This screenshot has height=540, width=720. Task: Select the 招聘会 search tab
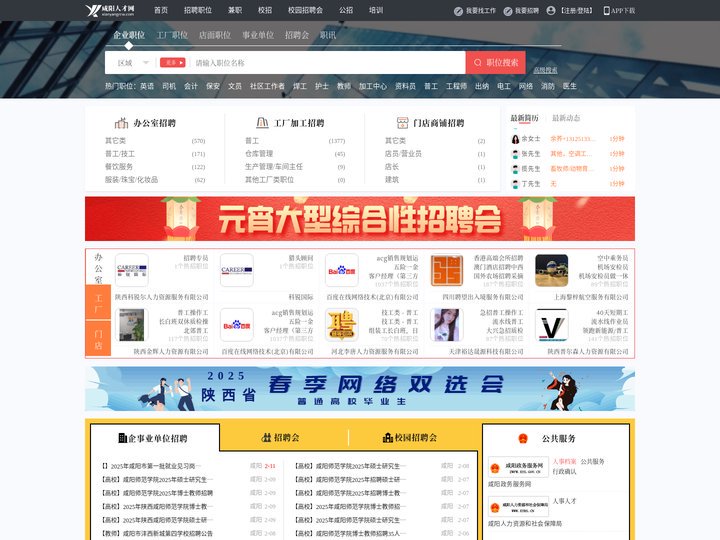(x=297, y=35)
